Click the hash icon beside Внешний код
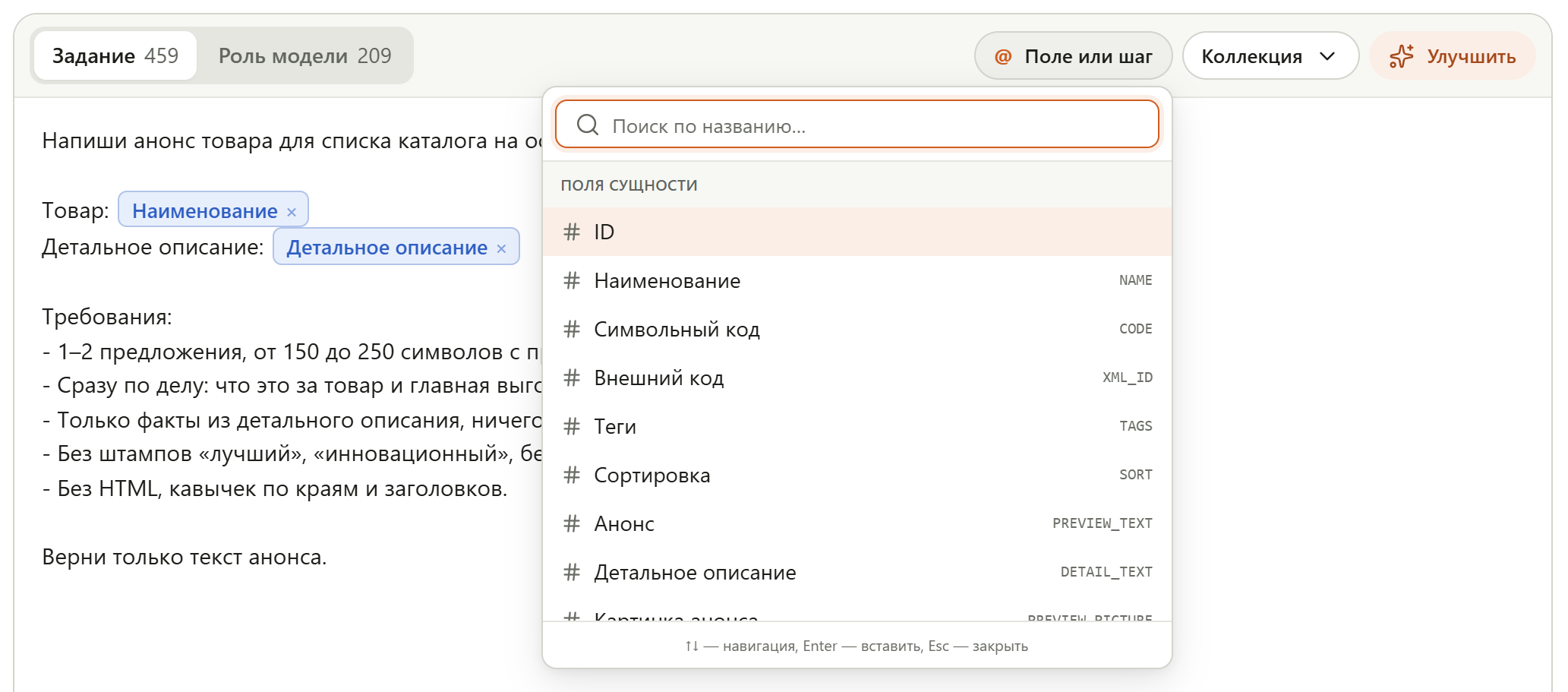1568x692 pixels. (572, 378)
